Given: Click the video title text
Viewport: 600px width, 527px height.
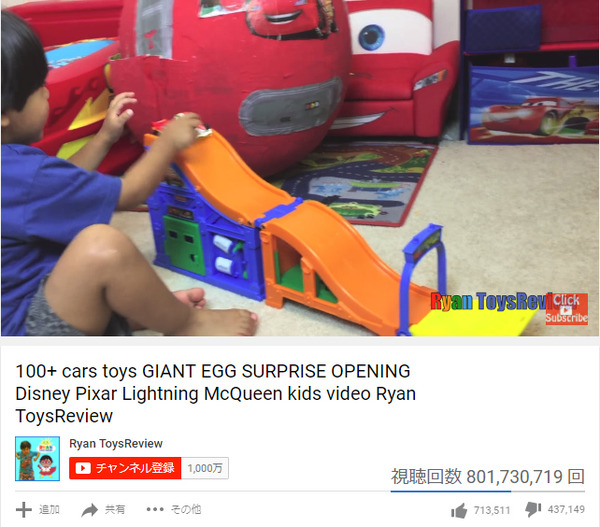Looking at the screenshot, I should pos(215,393).
